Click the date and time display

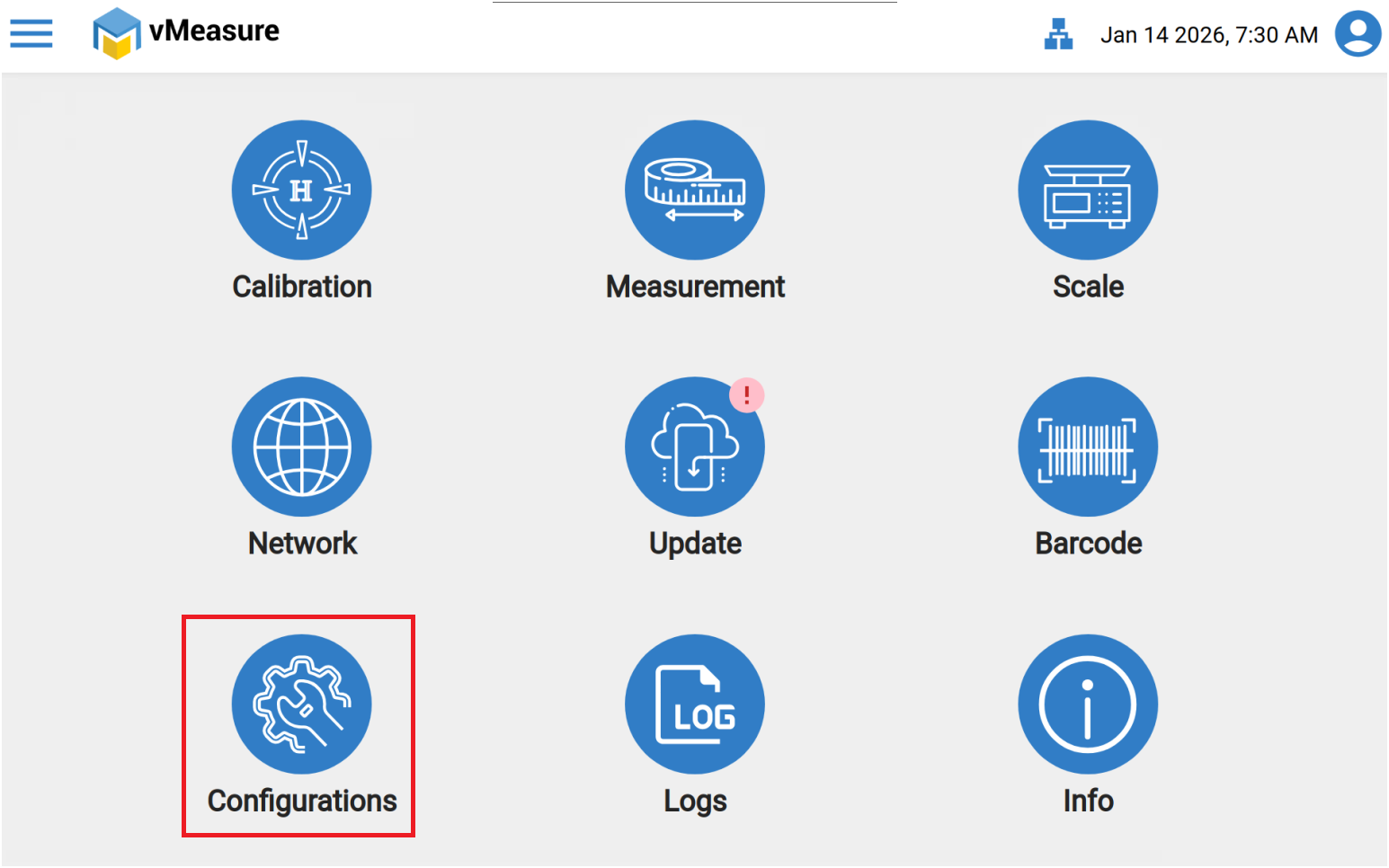[1208, 35]
